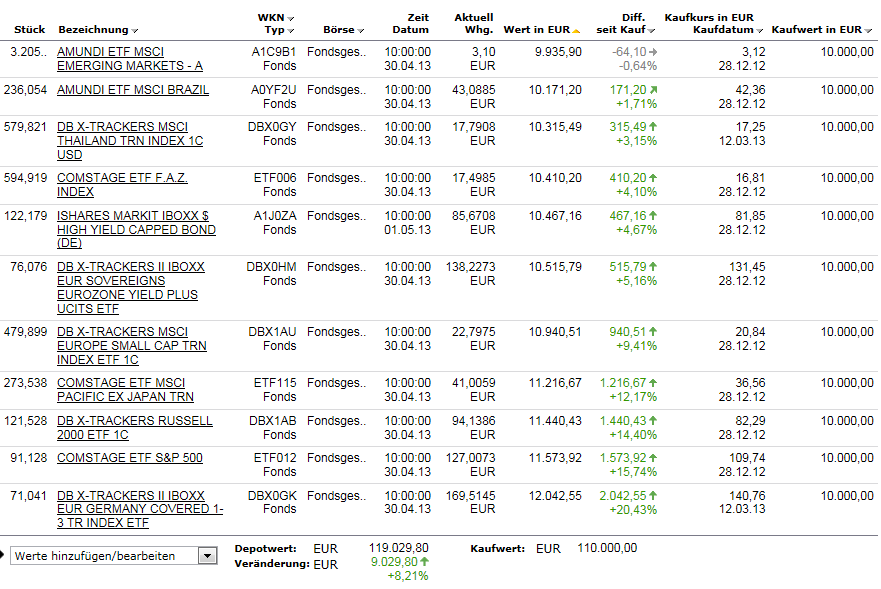Sort by Bezeichnung column arrow
This screenshot has width=881, height=589.
134,30
